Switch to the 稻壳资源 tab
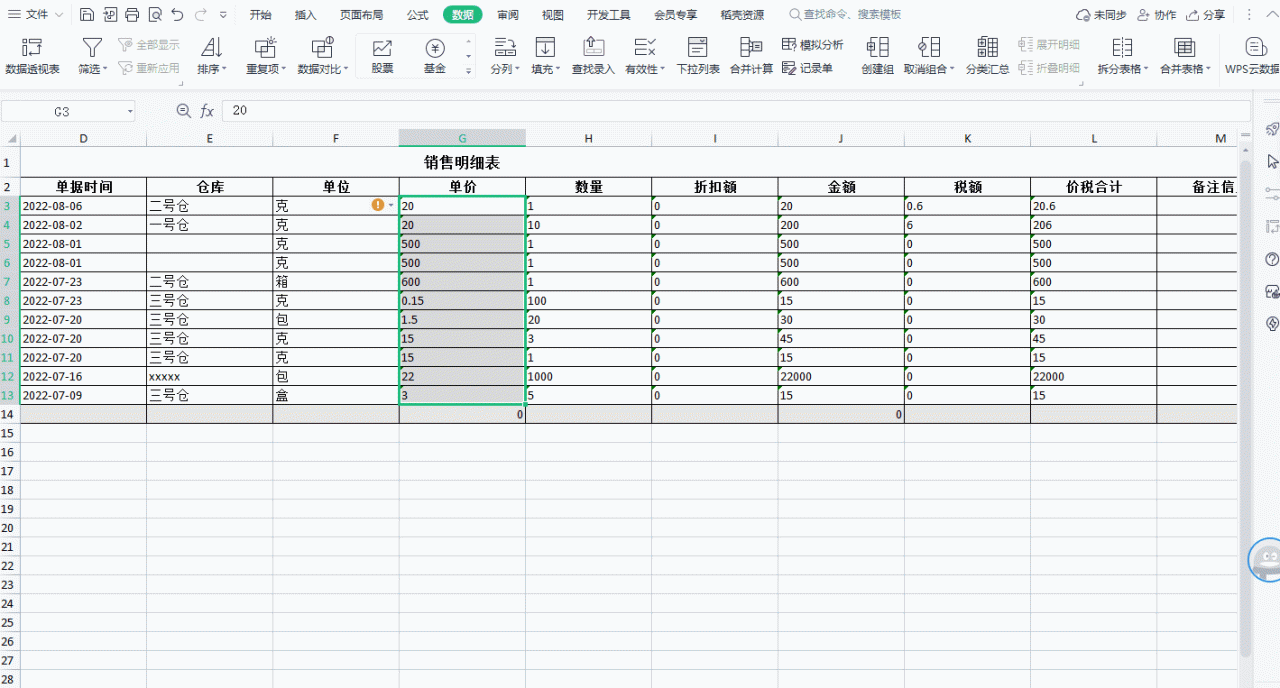This screenshot has height=688, width=1280. pos(742,15)
